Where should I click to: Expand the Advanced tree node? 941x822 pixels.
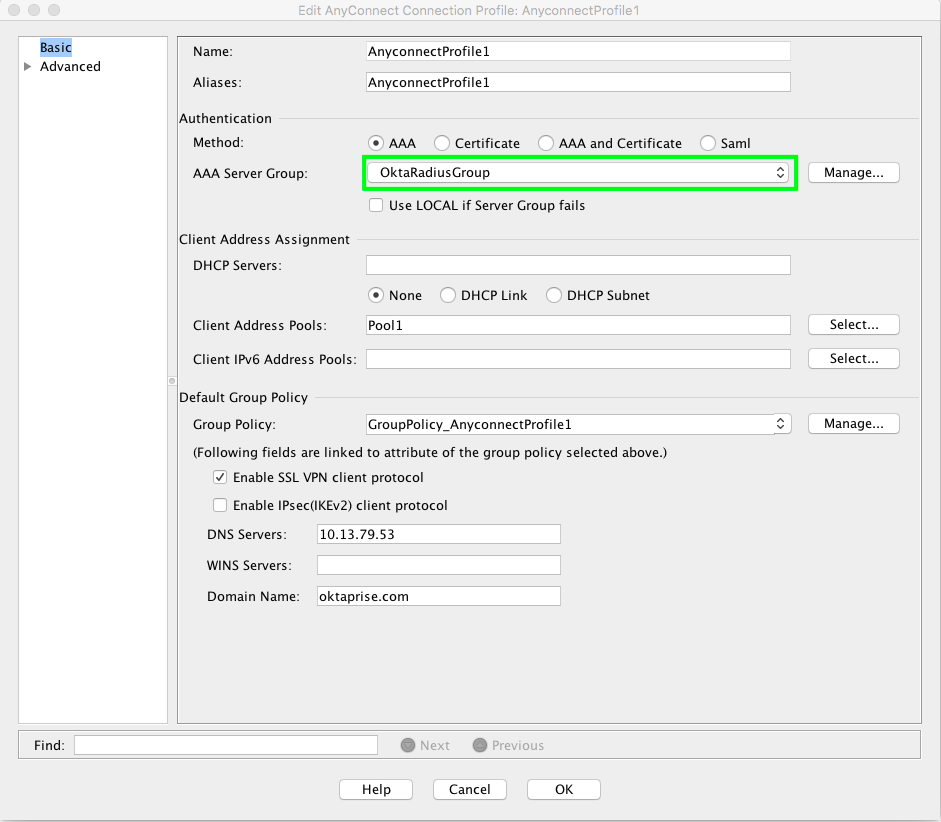click(28, 67)
